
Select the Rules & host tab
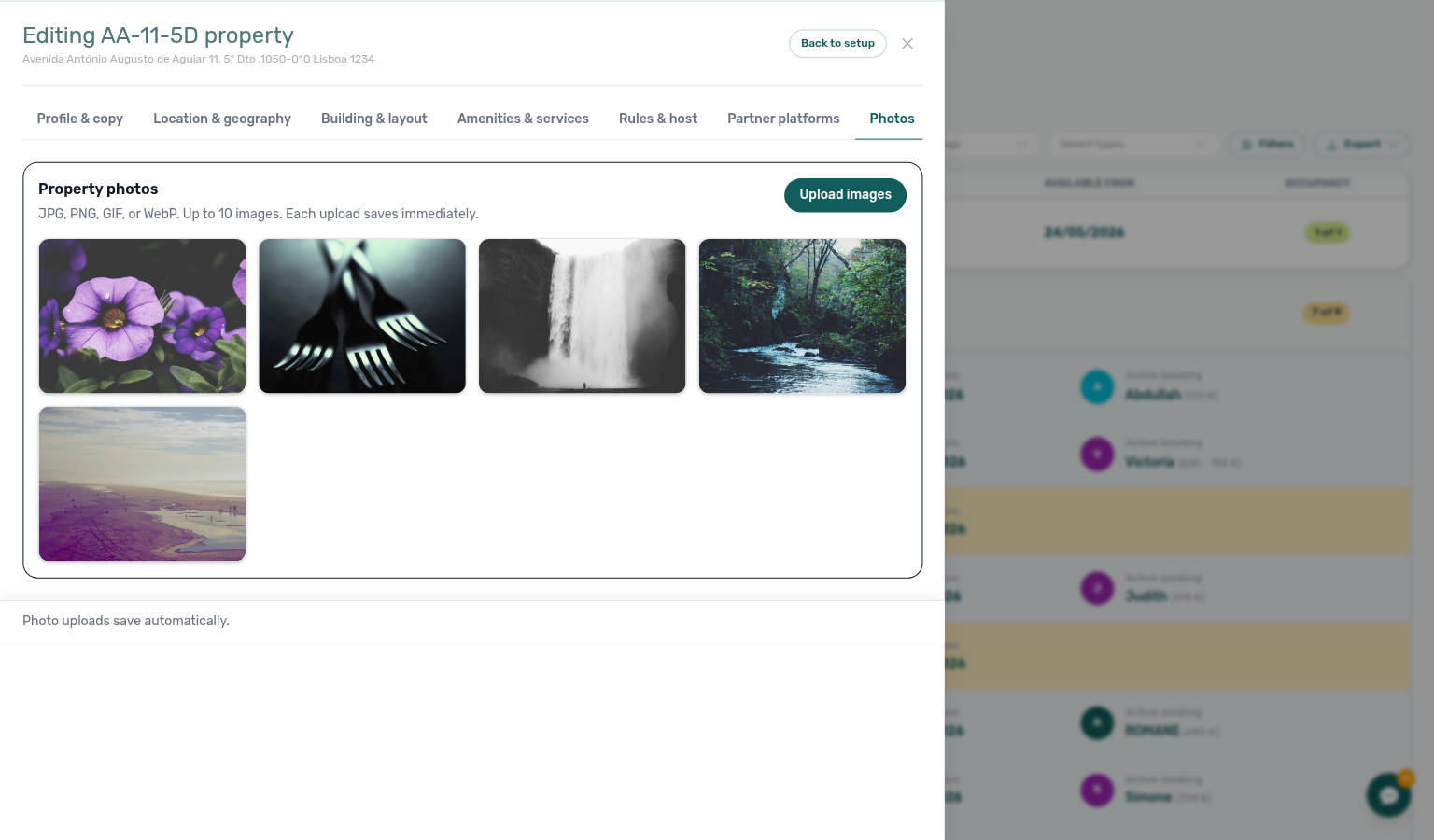tap(658, 119)
